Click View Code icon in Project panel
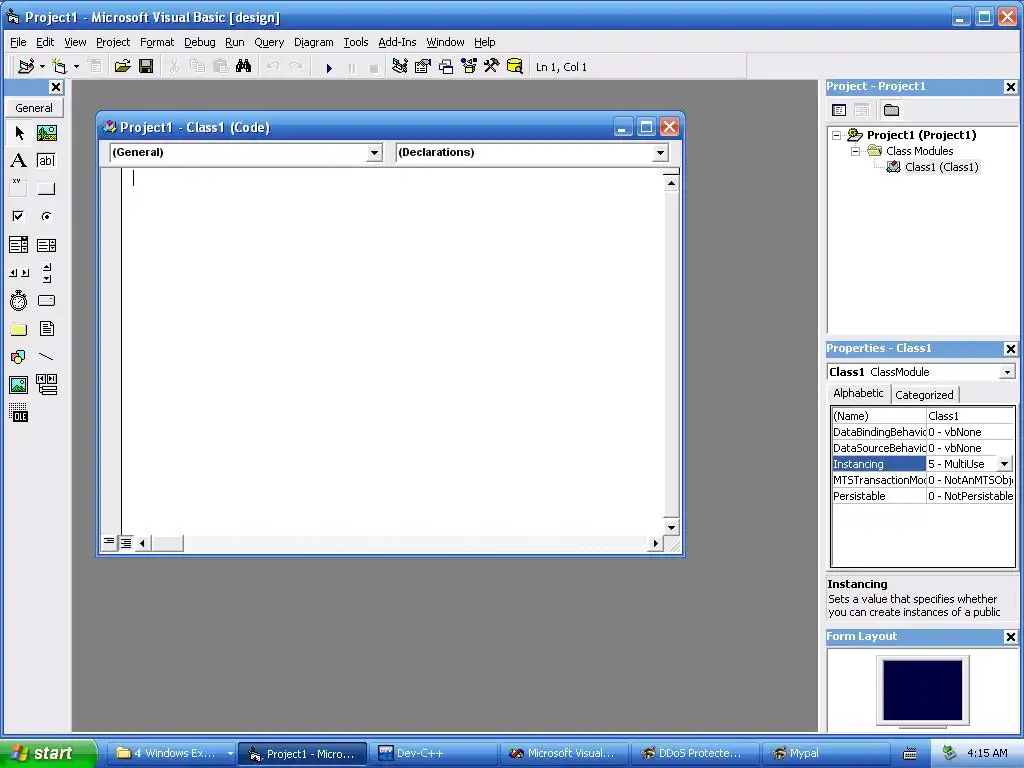 click(x=839, y=110)
